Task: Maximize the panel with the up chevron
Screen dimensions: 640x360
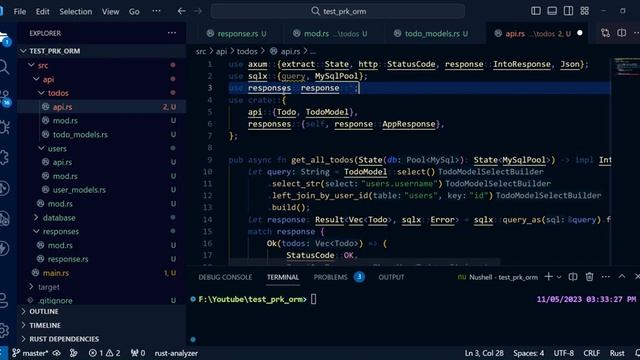Action: (622, 277)
